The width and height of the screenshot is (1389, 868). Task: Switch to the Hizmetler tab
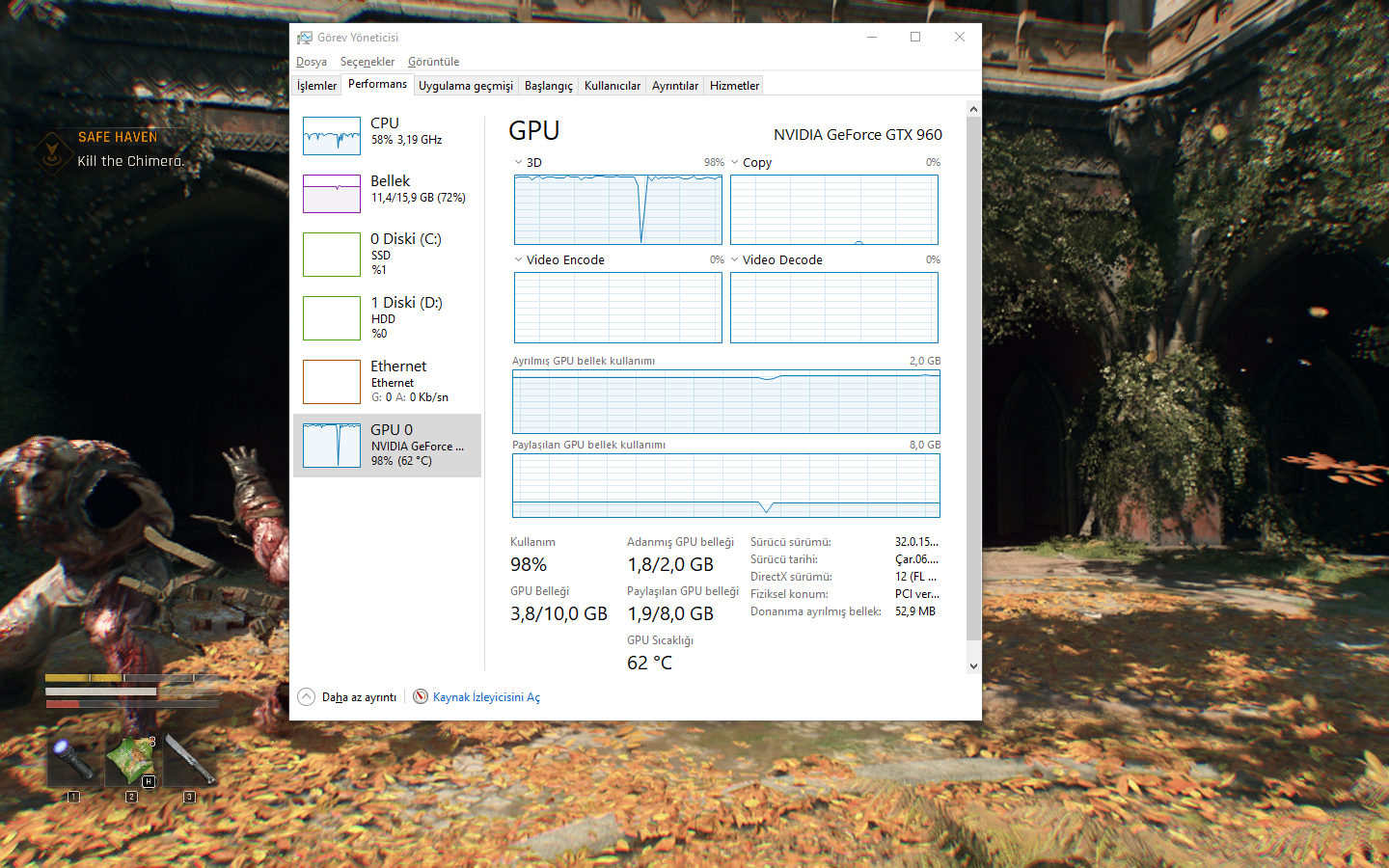click(x=735, y=86)
